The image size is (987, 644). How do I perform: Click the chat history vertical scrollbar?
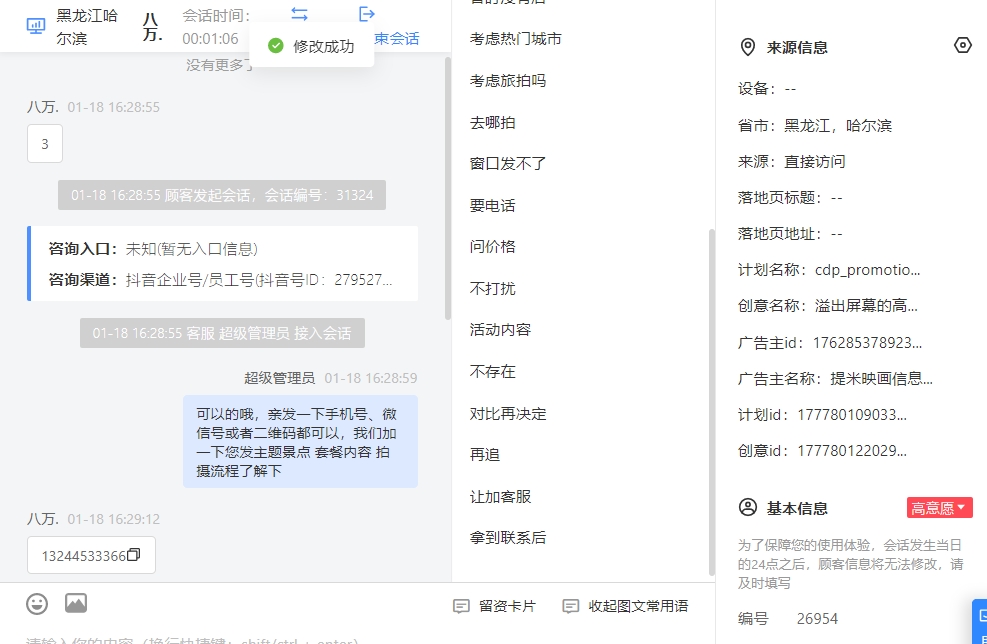tap(448, 189)
